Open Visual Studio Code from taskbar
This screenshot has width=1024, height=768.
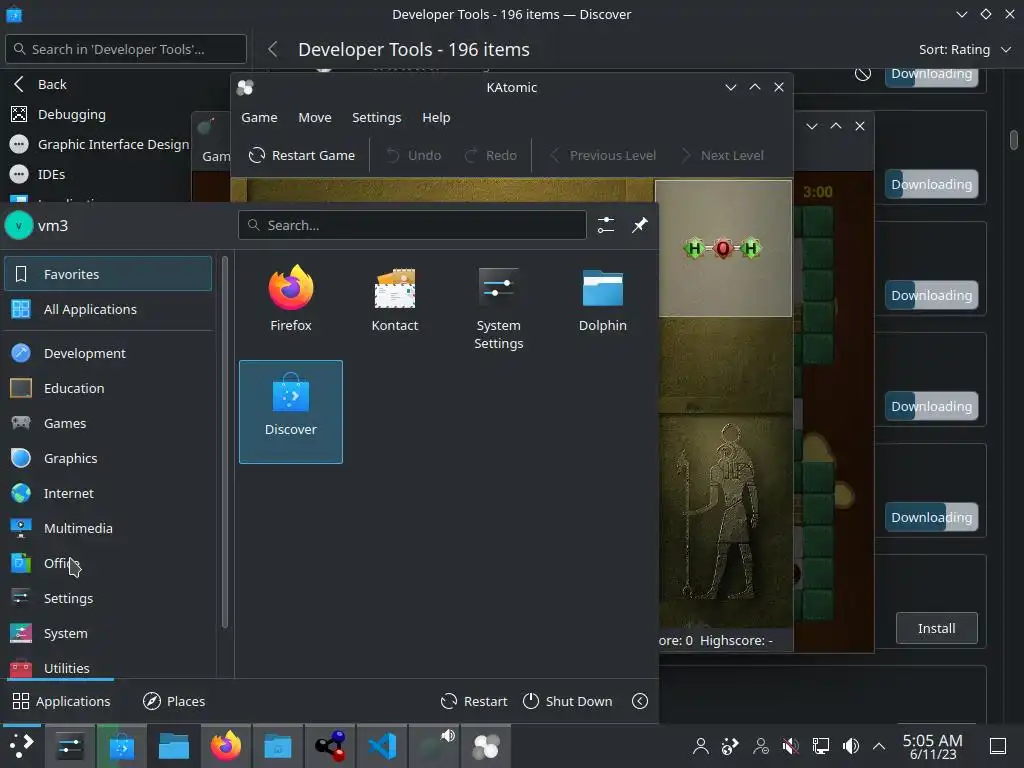[382, 746]
